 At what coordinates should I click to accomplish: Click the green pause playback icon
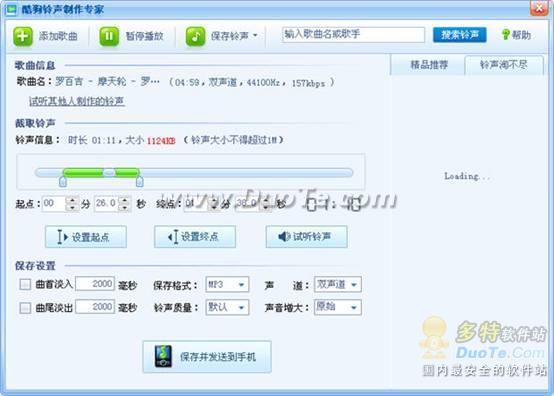coord(109,36)
